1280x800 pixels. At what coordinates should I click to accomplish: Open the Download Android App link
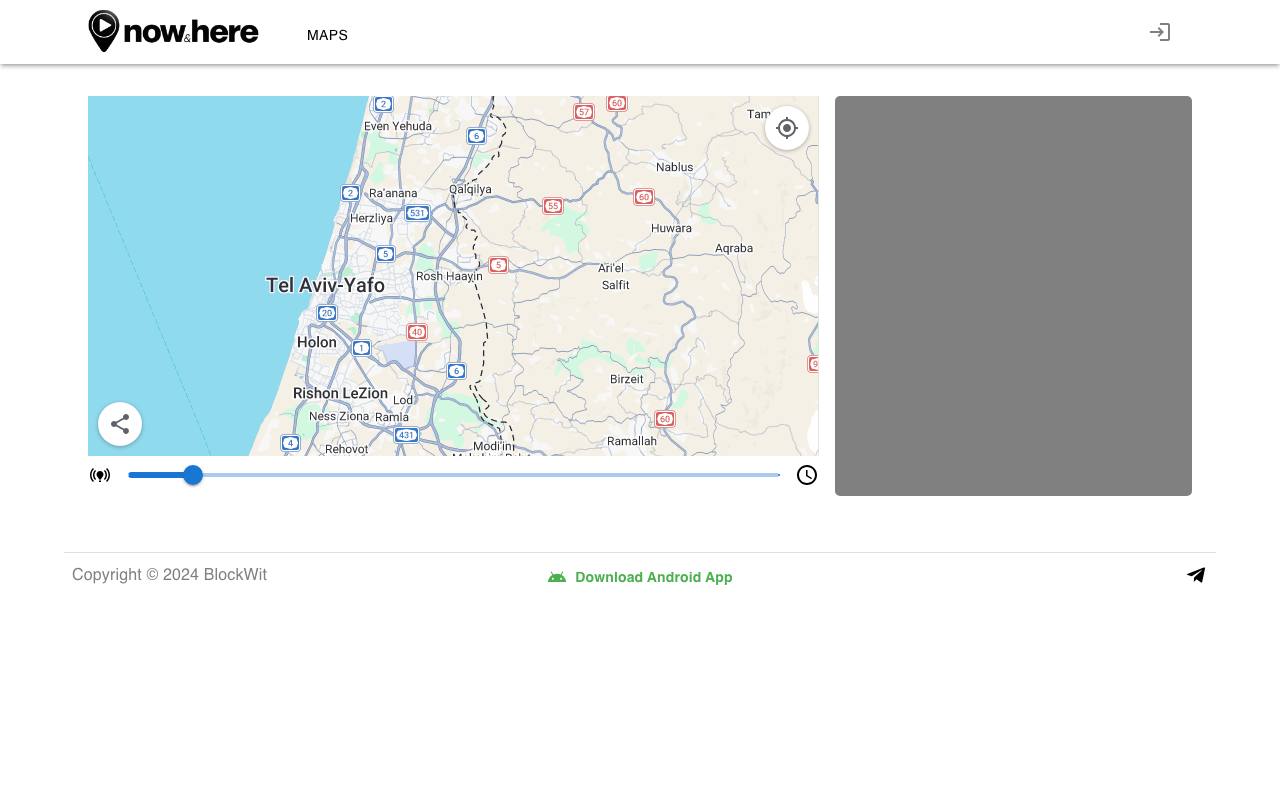640,577
